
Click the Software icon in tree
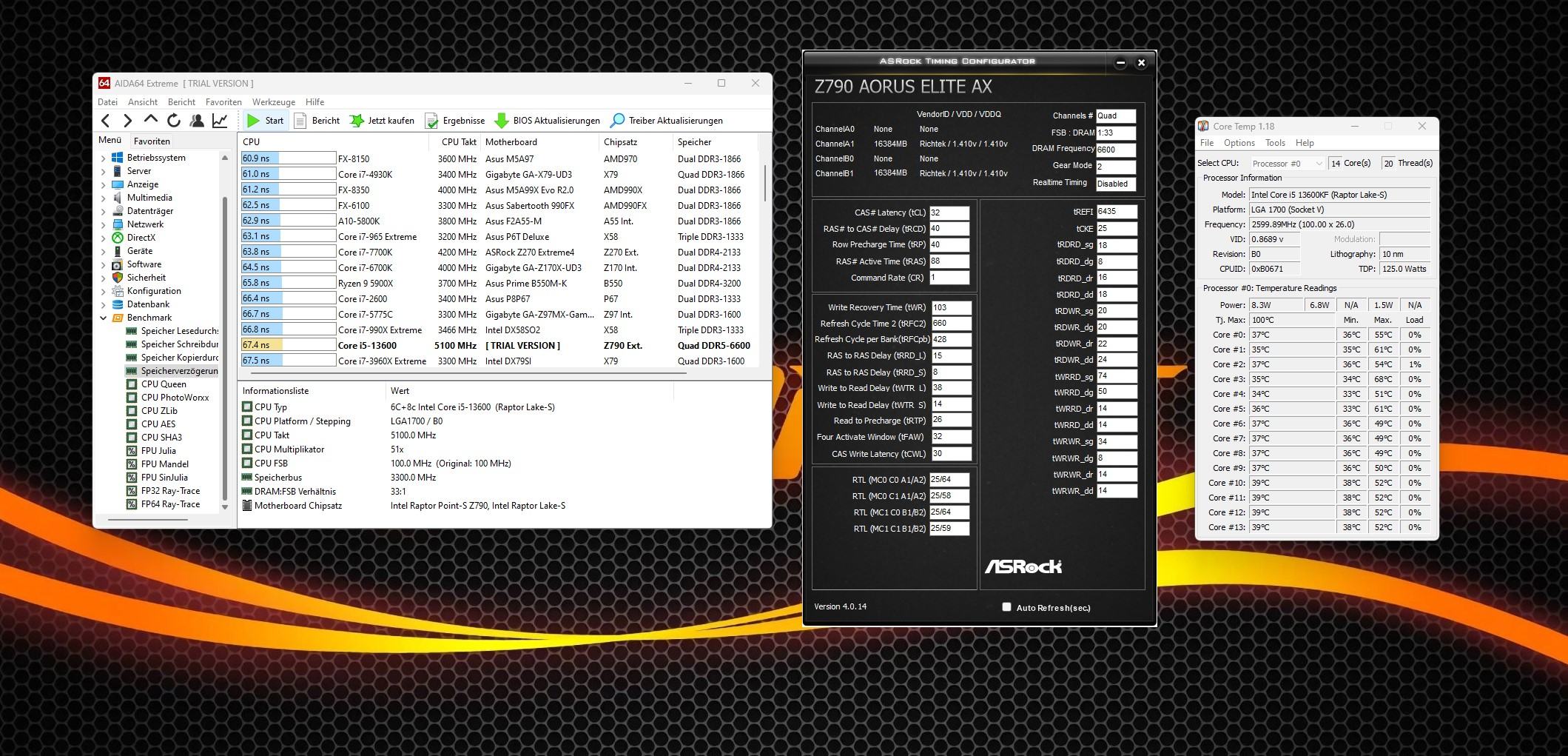click(117, 264)
